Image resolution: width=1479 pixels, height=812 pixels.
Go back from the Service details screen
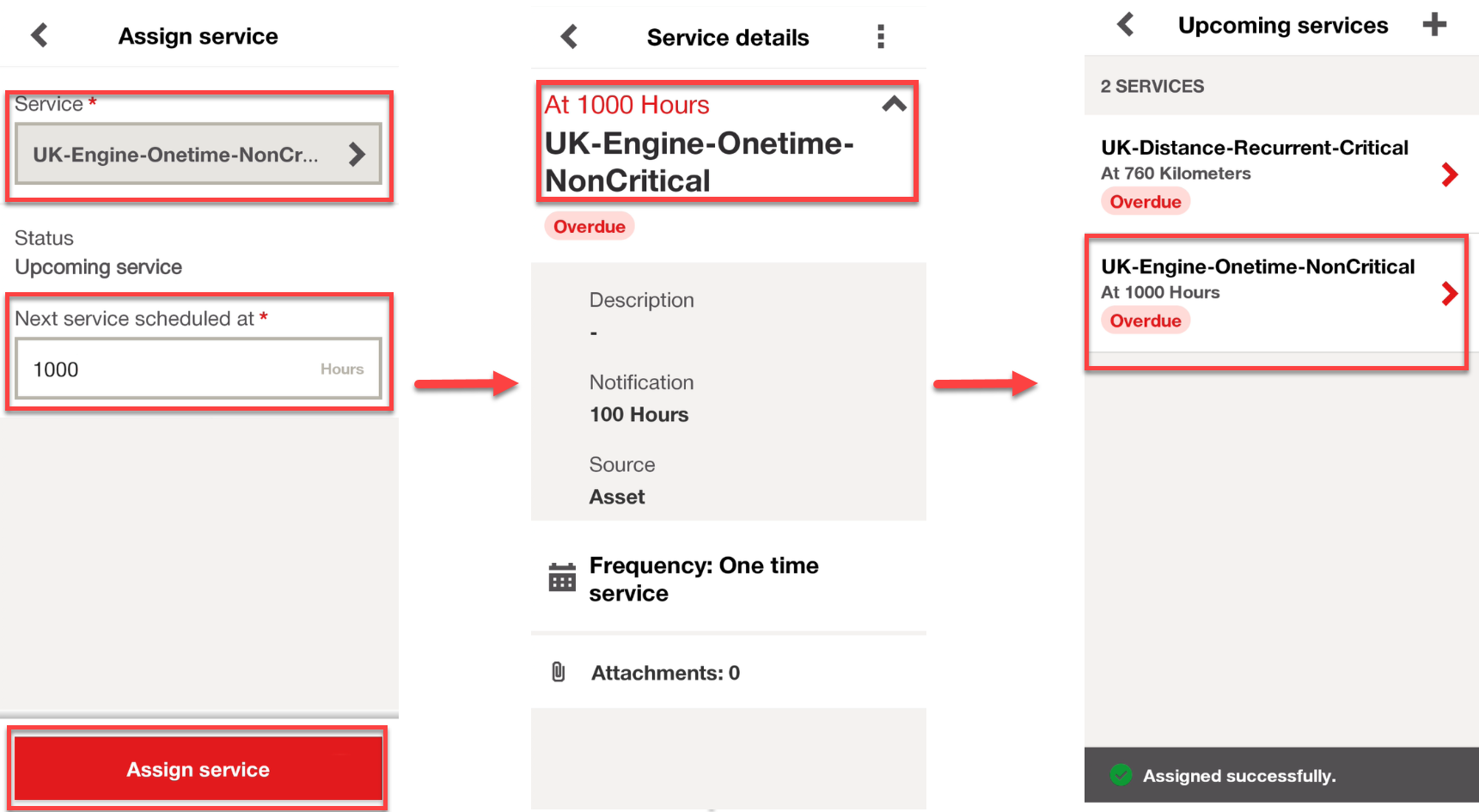pos(569,36)
